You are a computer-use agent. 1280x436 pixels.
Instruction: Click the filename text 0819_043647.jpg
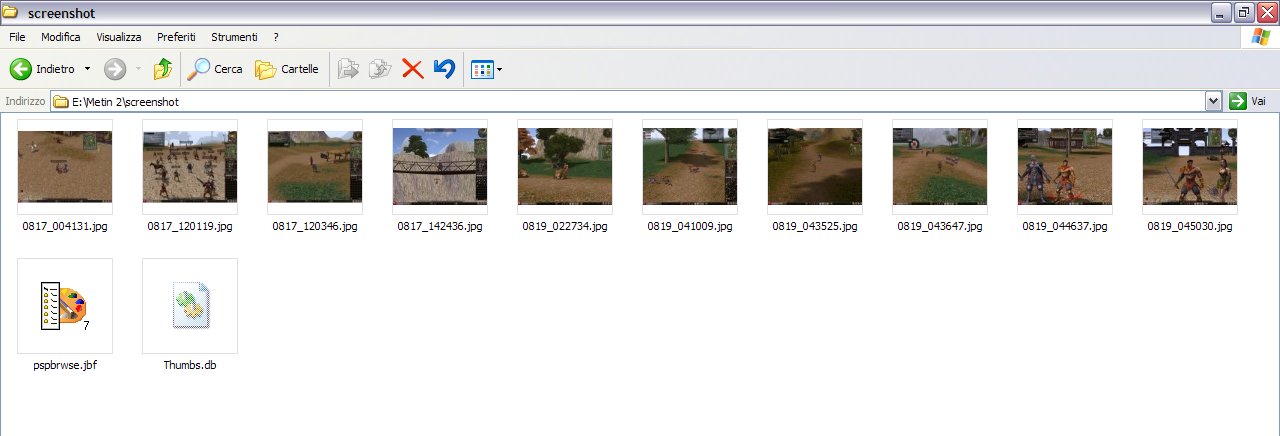940,227
